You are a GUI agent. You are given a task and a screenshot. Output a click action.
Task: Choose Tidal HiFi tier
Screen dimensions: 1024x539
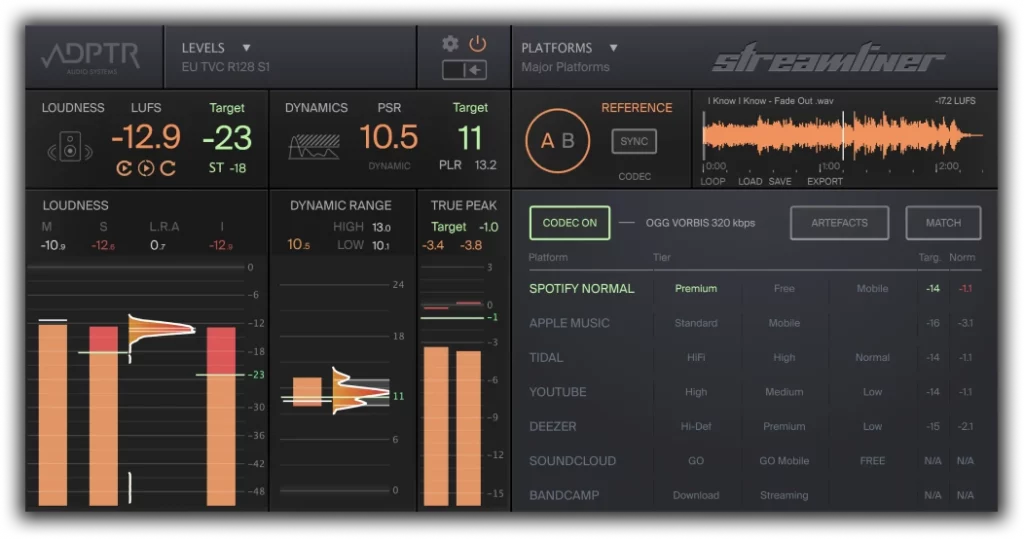(x=696, y=357)
